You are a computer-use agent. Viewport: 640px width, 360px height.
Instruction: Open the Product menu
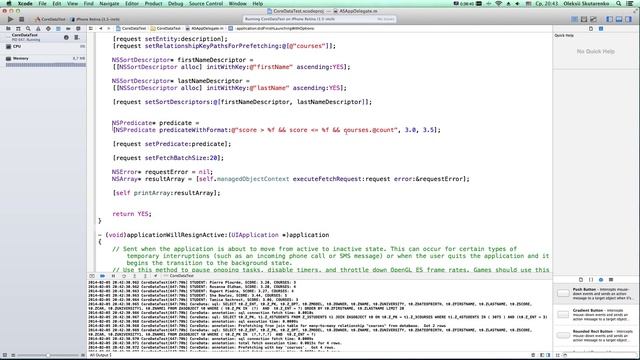pos(153,4)
